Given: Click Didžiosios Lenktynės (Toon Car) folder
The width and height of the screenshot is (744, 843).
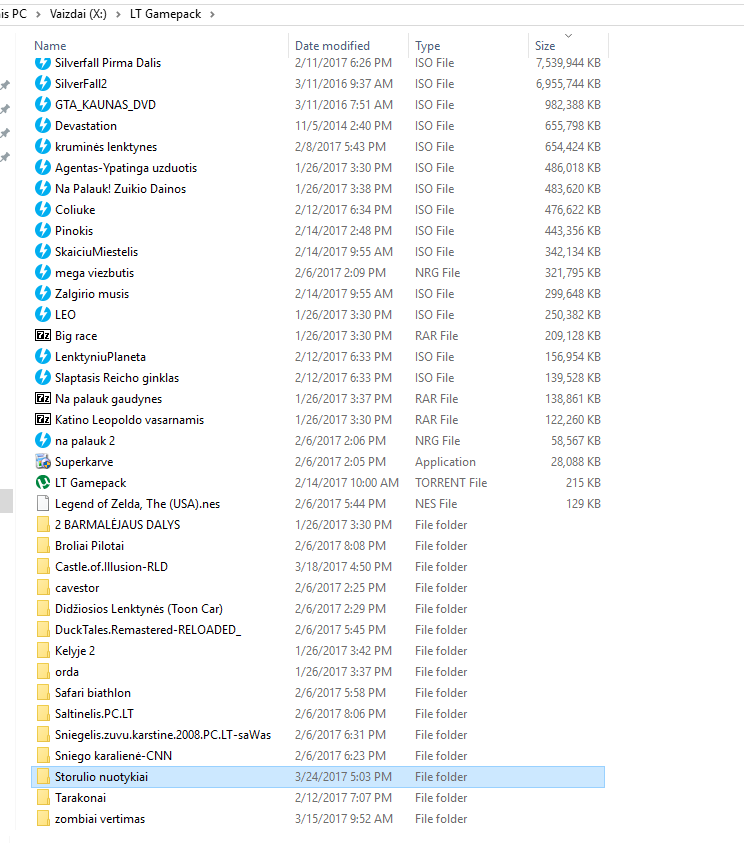Looking at the screenshot, I should [x=139, y=608].
